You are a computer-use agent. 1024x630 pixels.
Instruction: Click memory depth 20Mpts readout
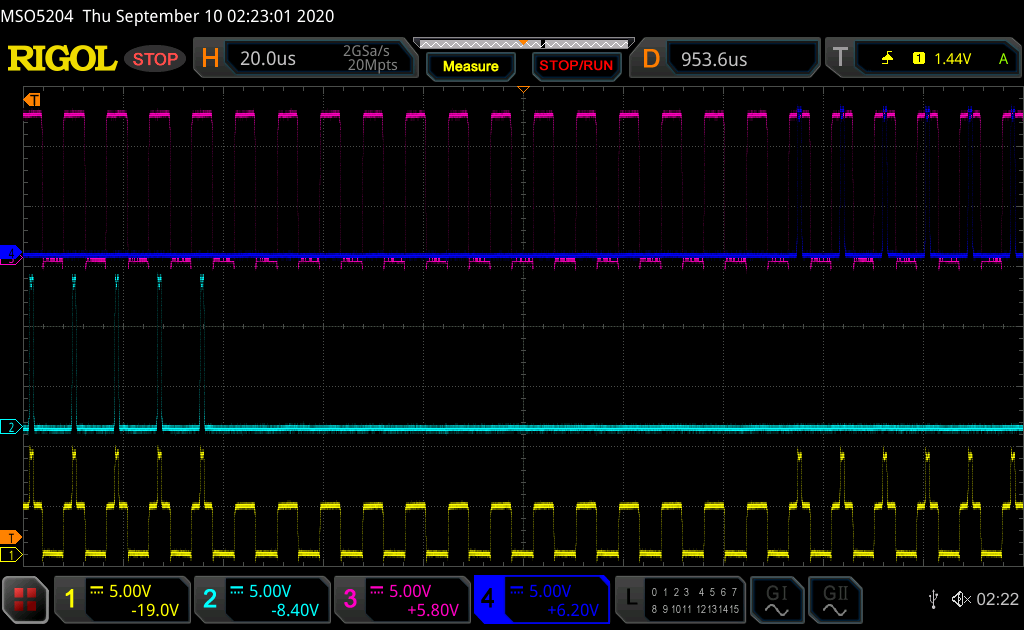click(x=372, y=65)
